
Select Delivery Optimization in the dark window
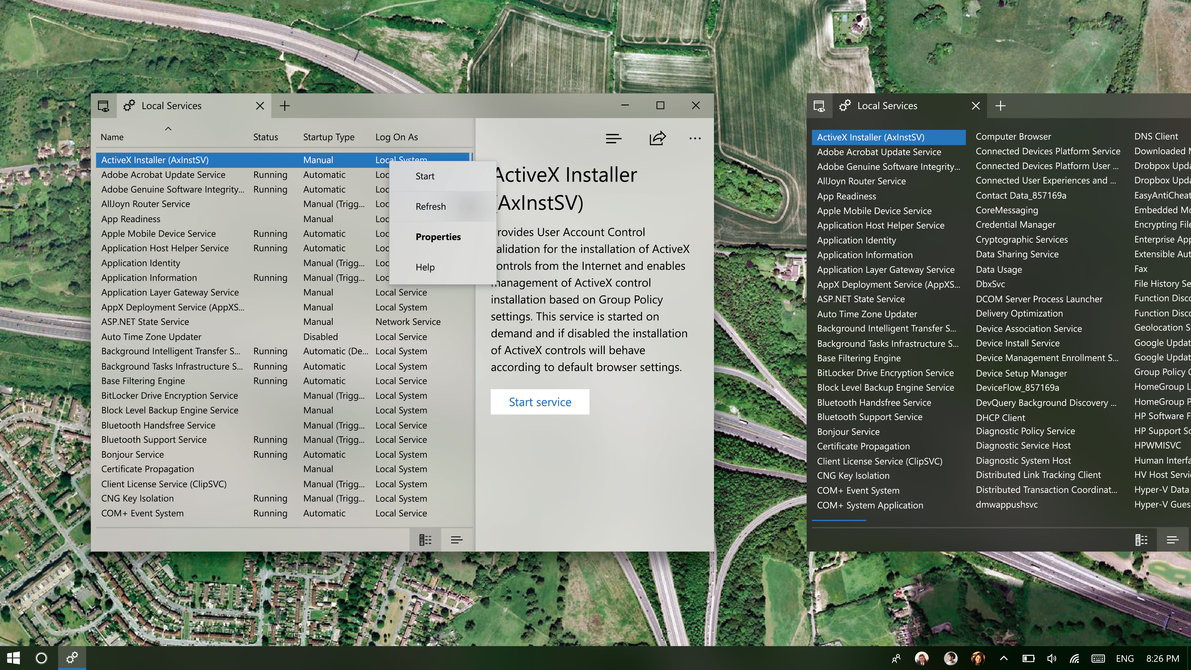[1019, 313]
